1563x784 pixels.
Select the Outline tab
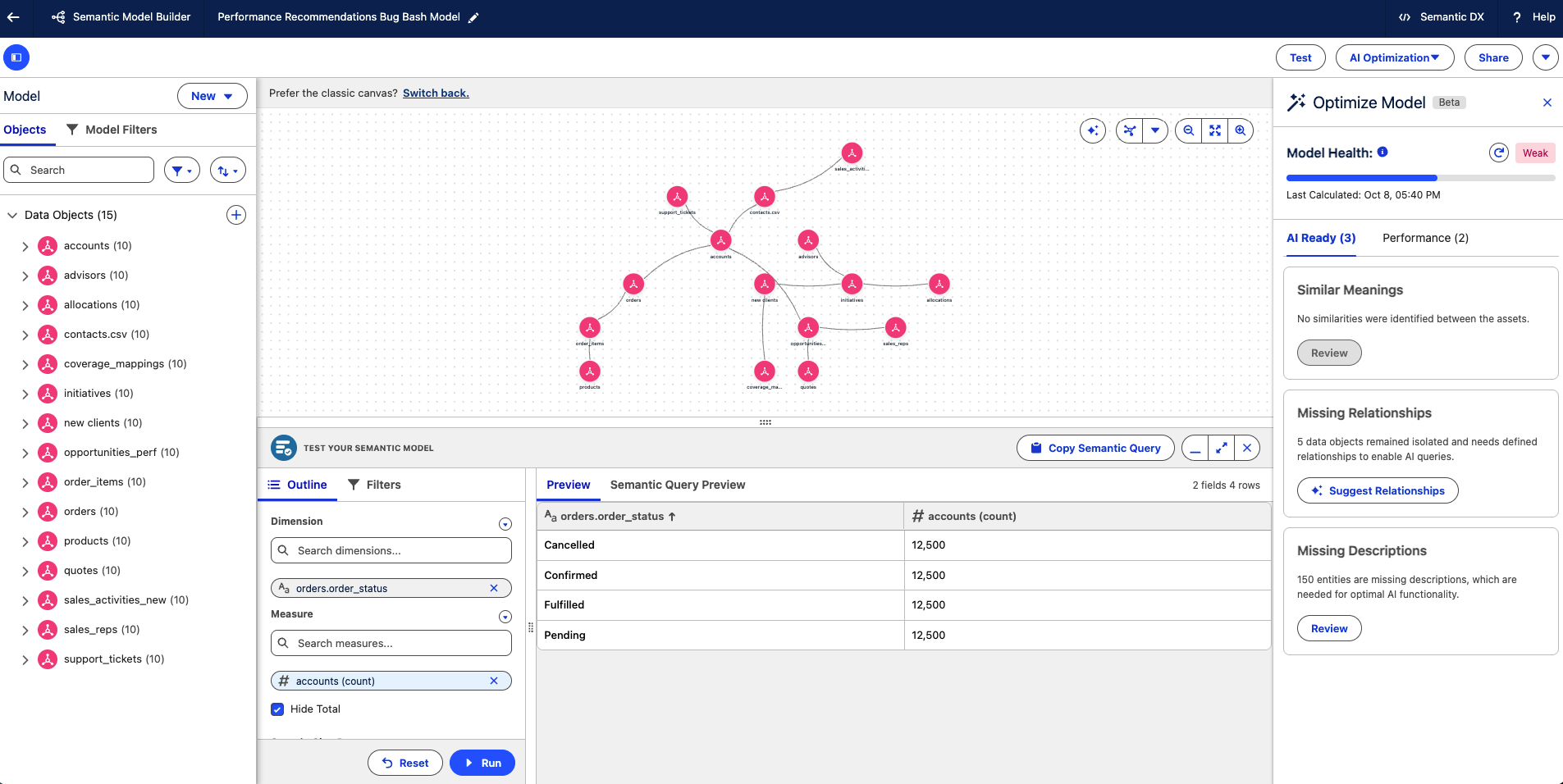pos(298,485)
